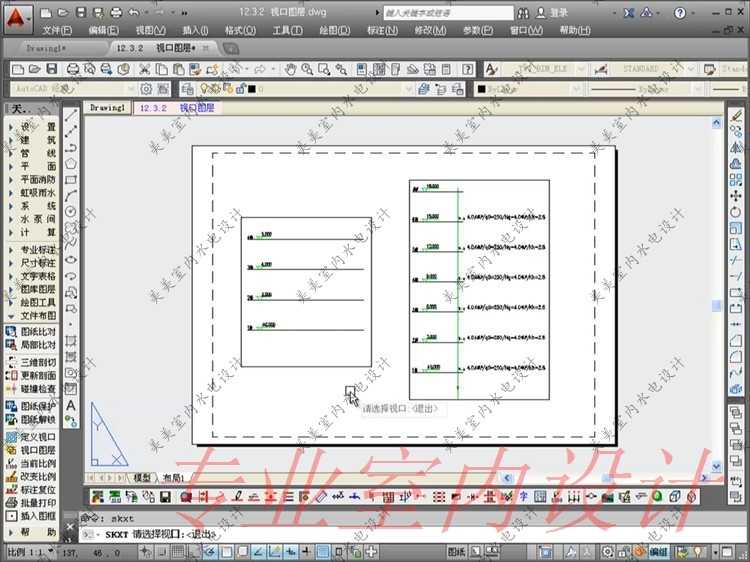The width and height of the screenshot is (750, 562).
Task: Click 批量打印 in the left panel
Action: (x=38, y=503)
